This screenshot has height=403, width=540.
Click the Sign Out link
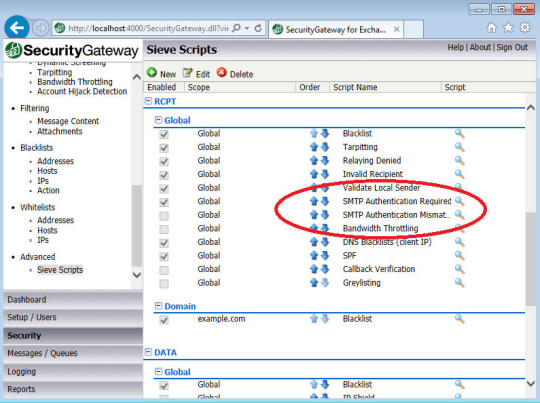[512, 47]
